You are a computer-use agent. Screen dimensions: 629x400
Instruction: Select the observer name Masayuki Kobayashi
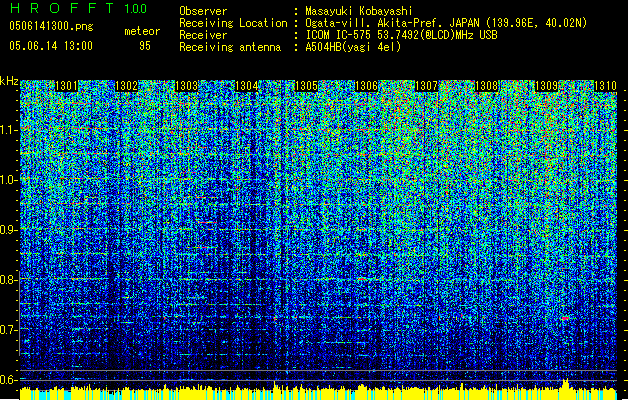360,11
